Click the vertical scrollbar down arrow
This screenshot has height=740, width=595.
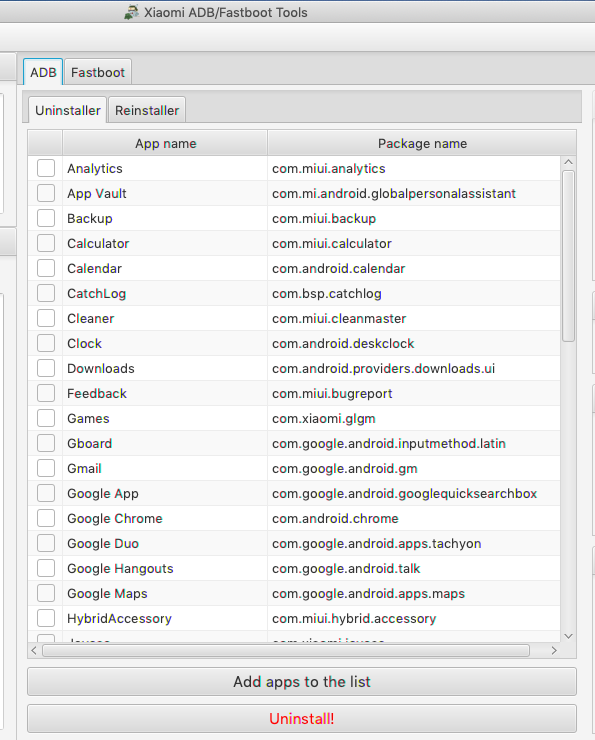coord(569,636)
